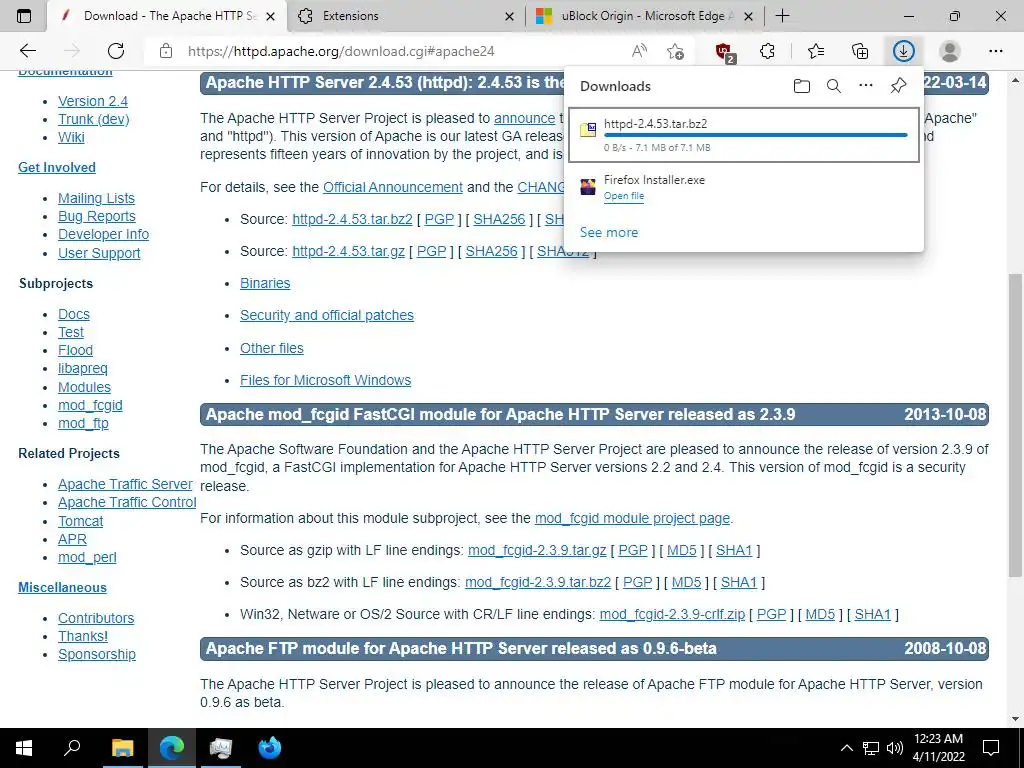Open the Binaries link
Screen dimensions: 1024x768
coord(264,283)
